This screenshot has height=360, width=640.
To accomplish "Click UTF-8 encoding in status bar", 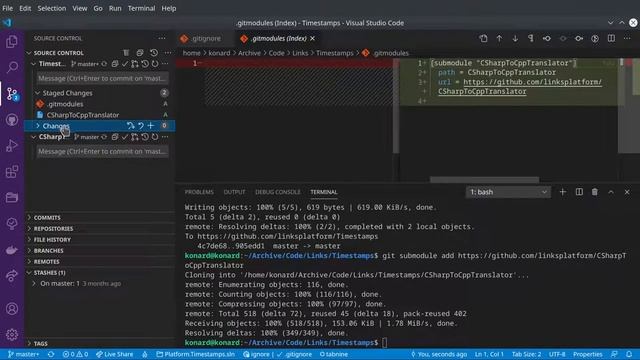I will 557,354.
